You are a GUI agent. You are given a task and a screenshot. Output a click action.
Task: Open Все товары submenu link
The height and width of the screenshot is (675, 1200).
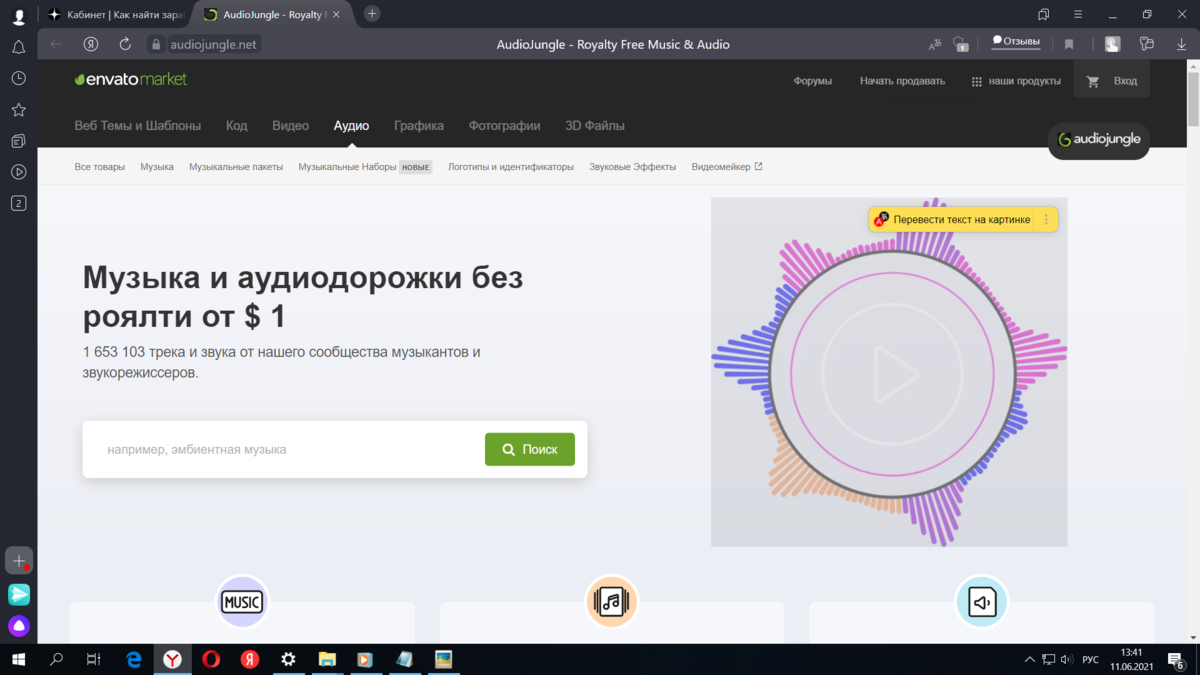[x=100, y=167]
